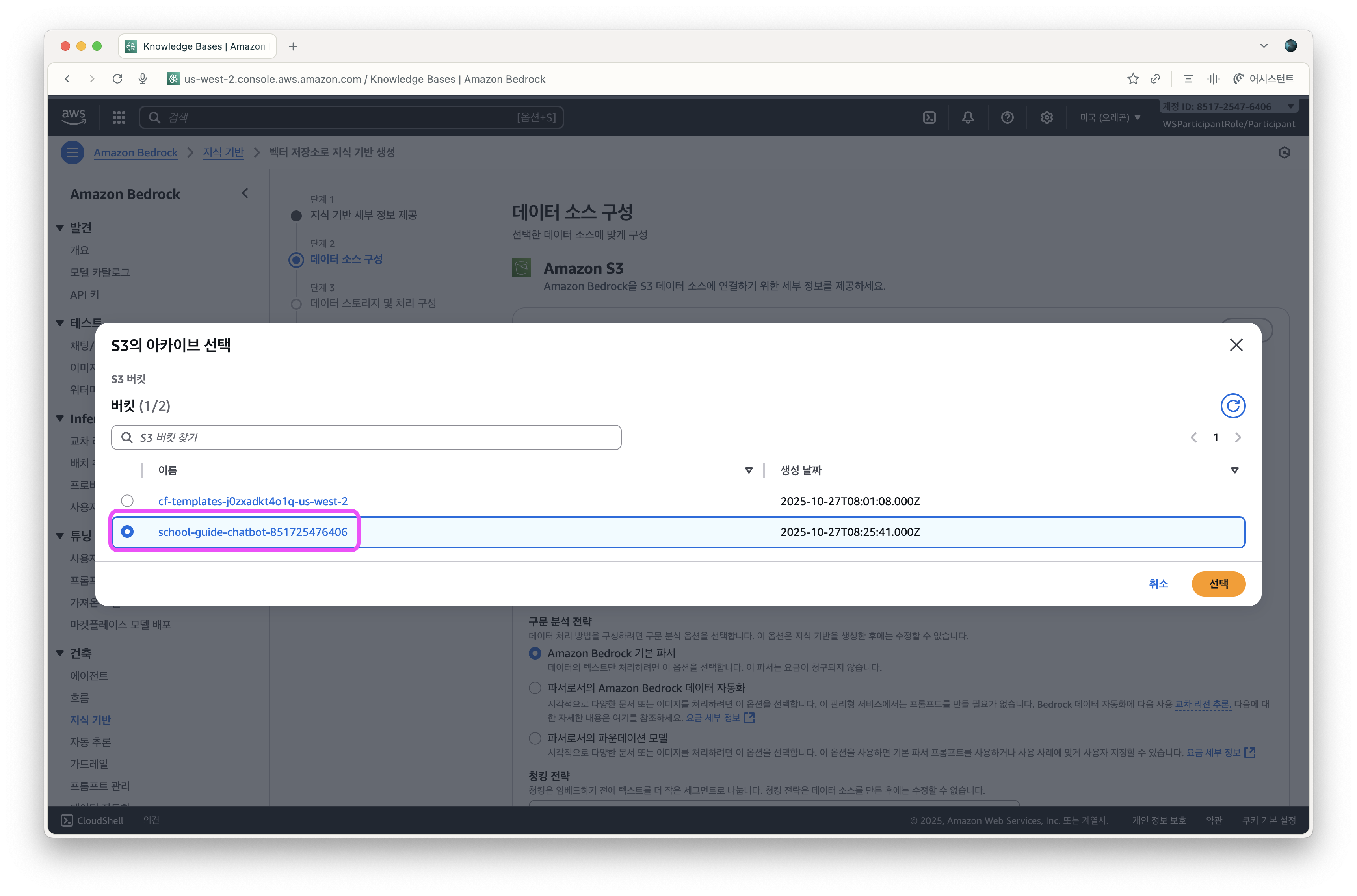The height and width of the screenshot is (896, 1357).
Task: Cancel the dialog with 취소
Action: (1158, 584)
